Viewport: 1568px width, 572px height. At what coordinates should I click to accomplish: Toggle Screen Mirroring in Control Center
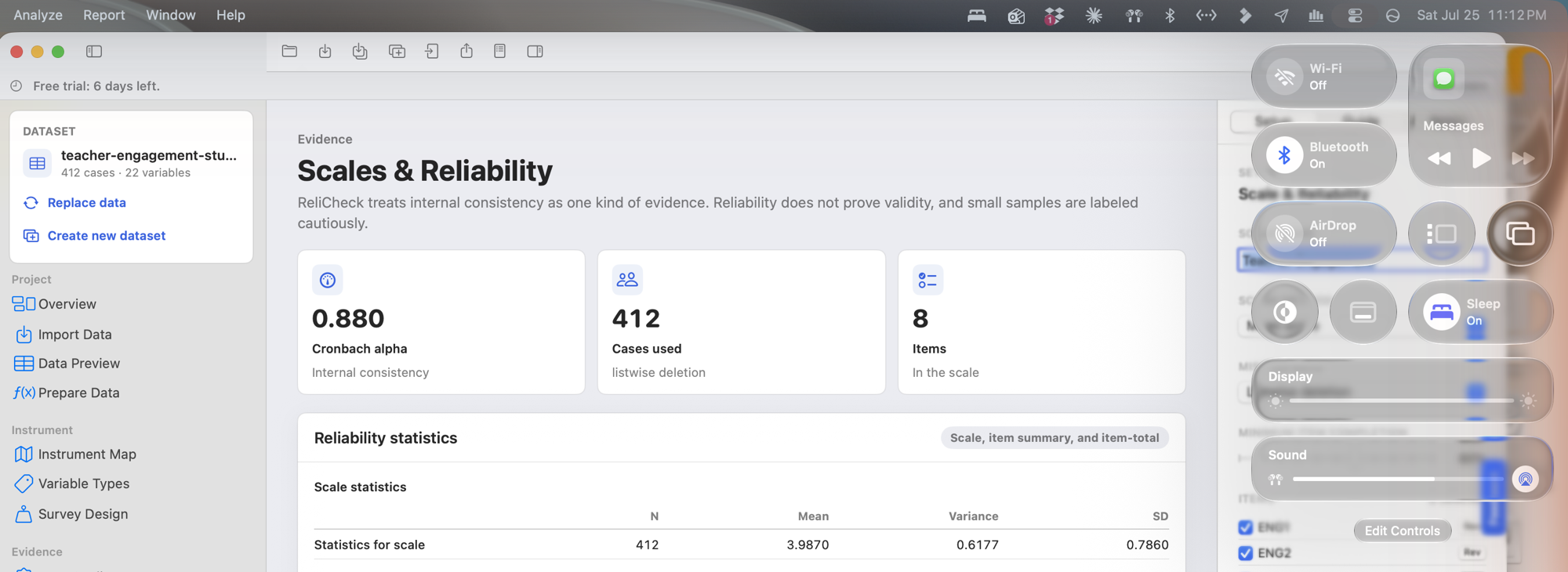tap(1519, 234)
